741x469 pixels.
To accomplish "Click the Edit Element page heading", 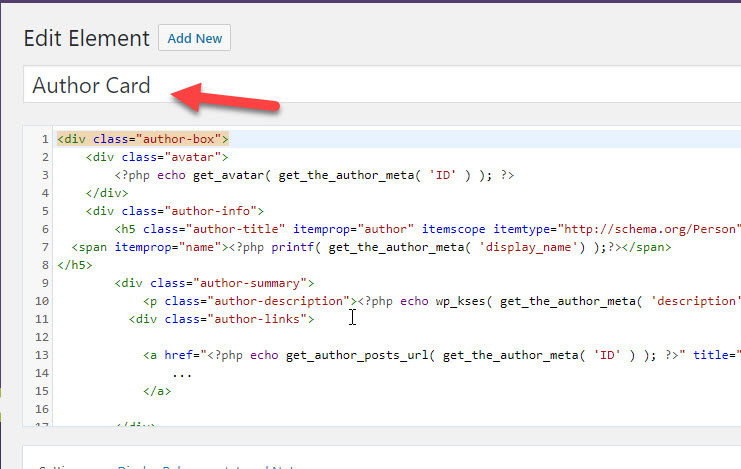I will 86,38.
